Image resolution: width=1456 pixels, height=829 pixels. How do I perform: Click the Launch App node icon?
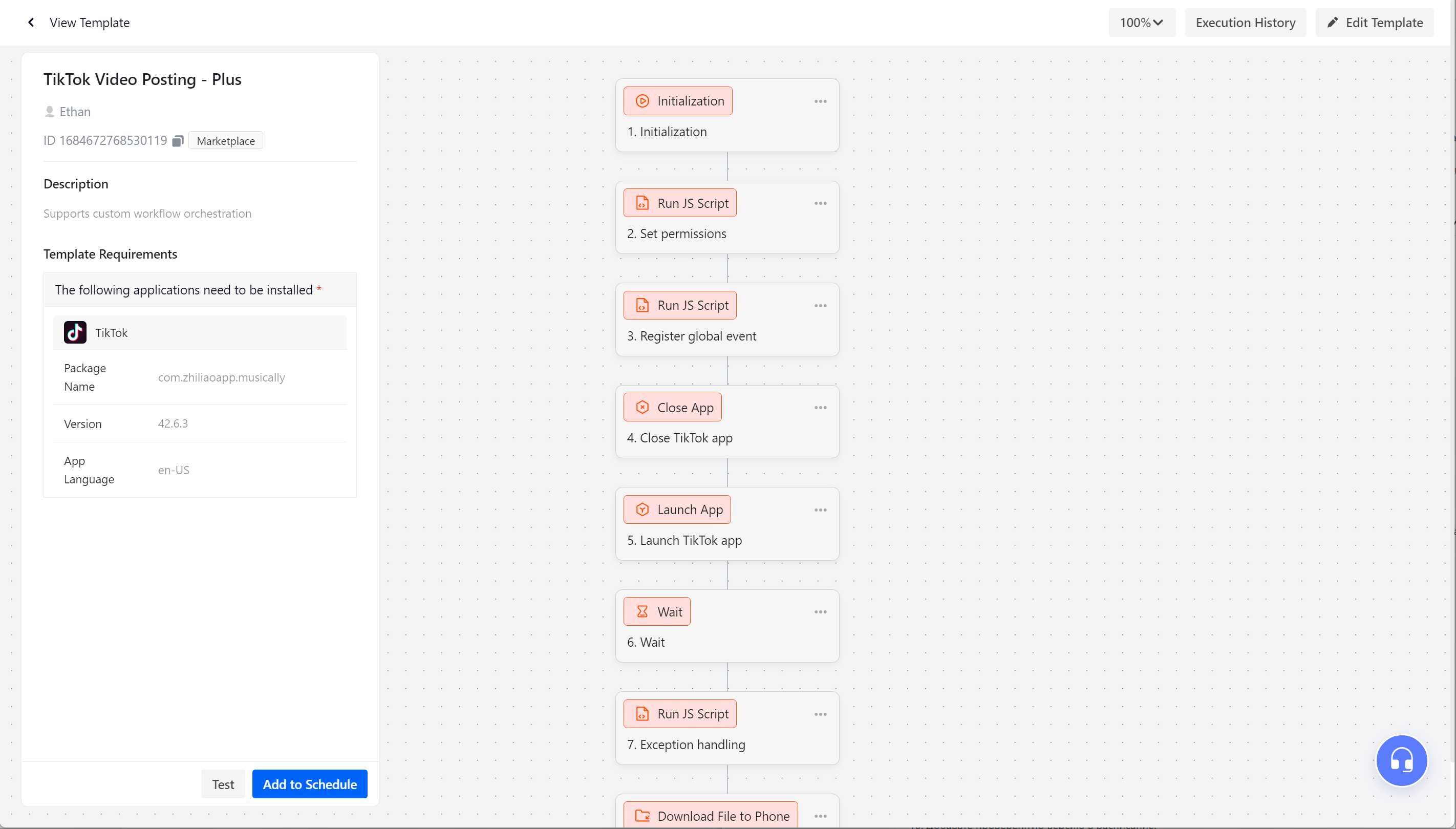pos(642,509)
